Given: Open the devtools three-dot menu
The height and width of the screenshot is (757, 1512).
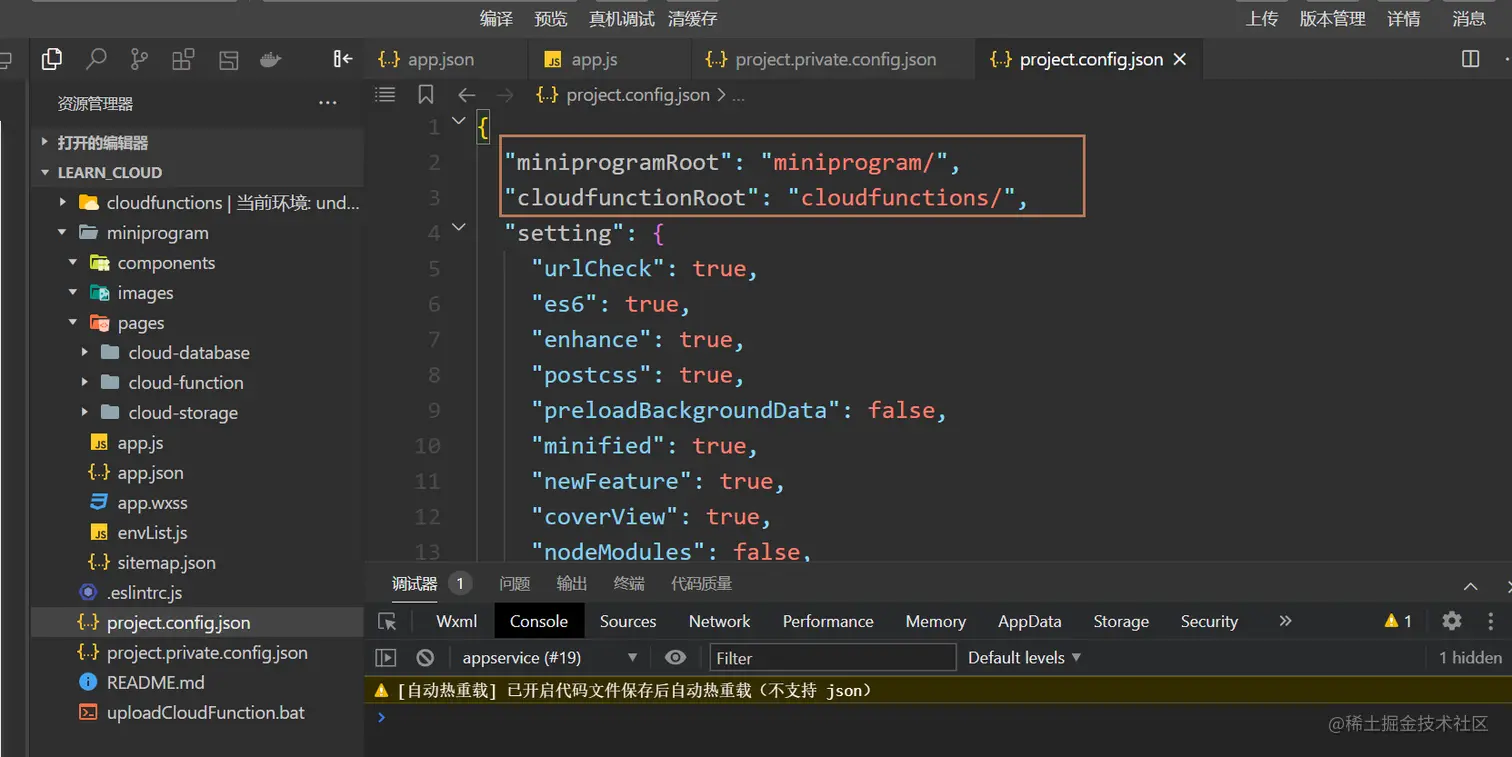Looking at the screenshot, I should (x=1492, y=621).
